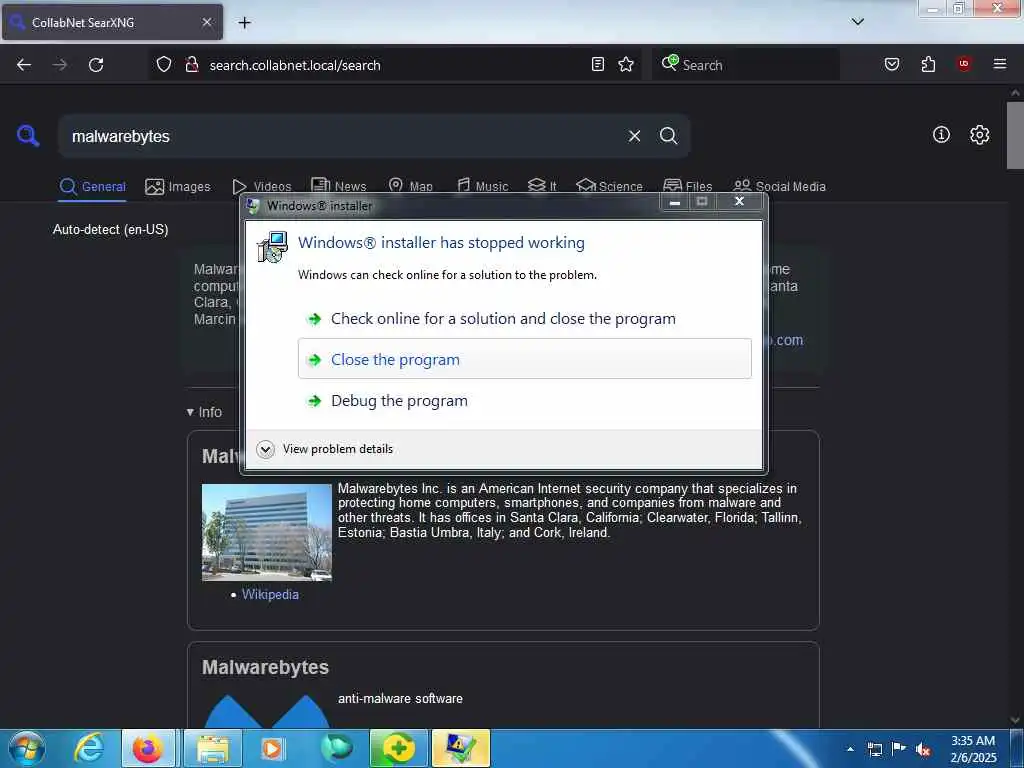The image size is (1024, 768).
Task: Expand the list all tabs chevron
Action: (x=857, y=22)
